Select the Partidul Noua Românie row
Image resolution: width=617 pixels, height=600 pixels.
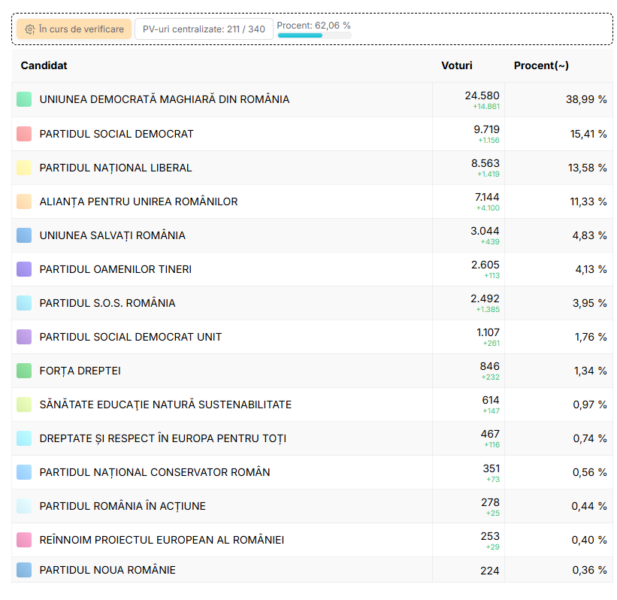pyautogui.click(x=107, y=570)
